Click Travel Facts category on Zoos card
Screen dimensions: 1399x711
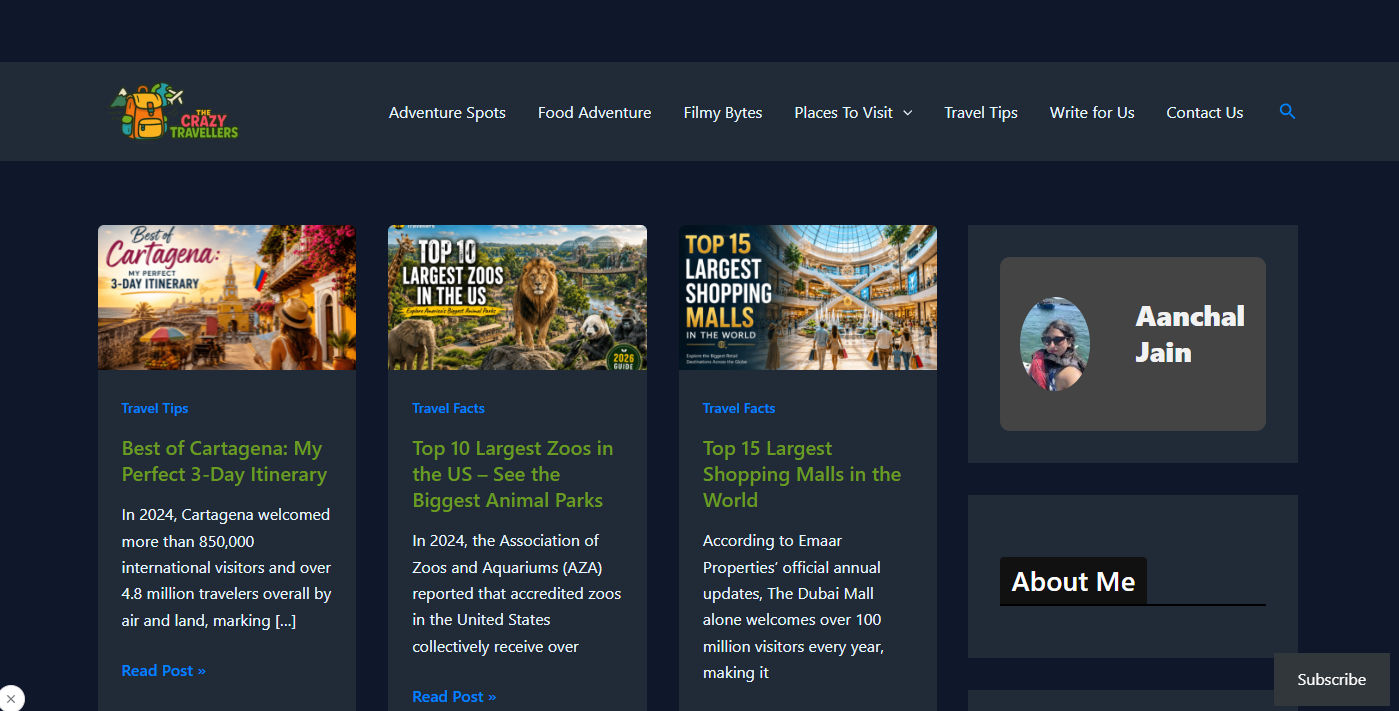pyautogui.click(x=448, y=408)
